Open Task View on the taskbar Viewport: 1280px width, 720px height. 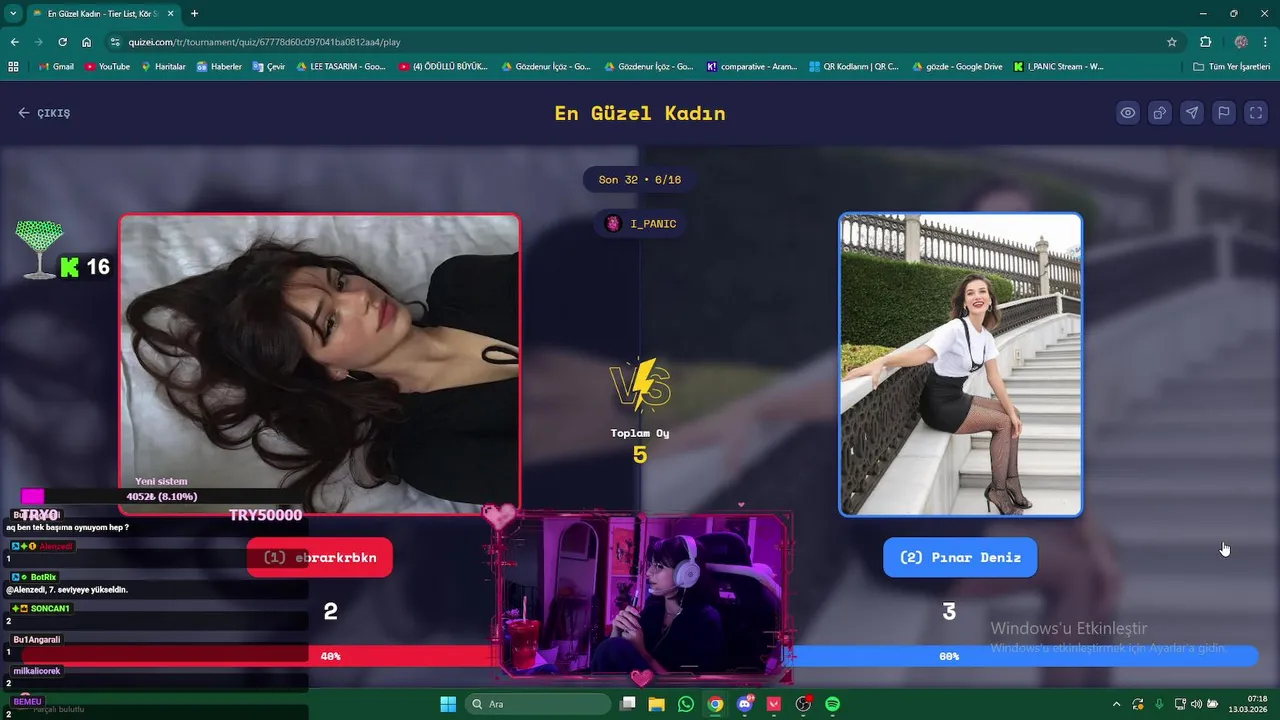click(x=628, y=704)
